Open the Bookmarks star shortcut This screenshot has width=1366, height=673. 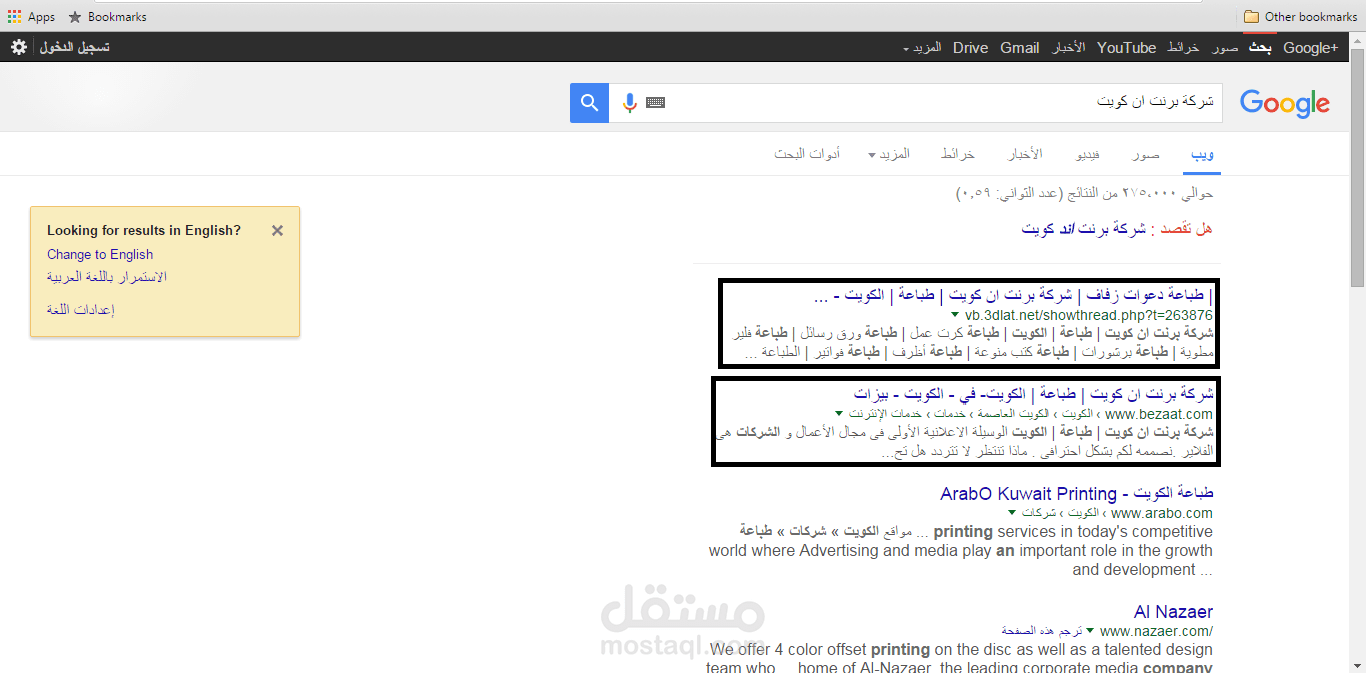click(x=107, y=16)
